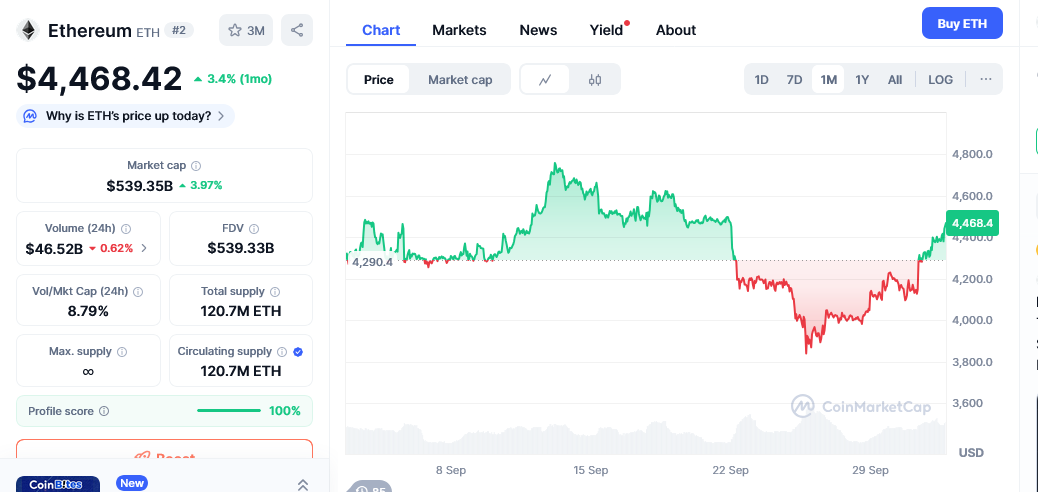
Task: Switch chart to Price view
Action: pos(379,80)
